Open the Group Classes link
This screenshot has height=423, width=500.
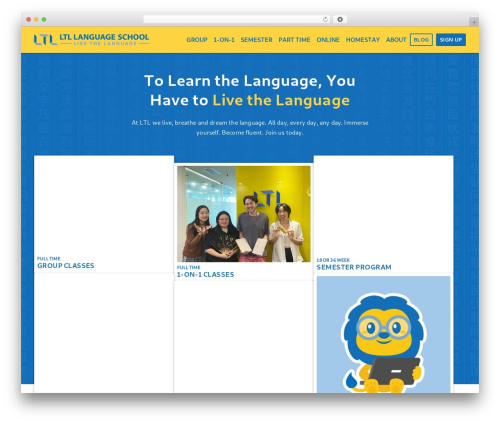pos(66,266)
